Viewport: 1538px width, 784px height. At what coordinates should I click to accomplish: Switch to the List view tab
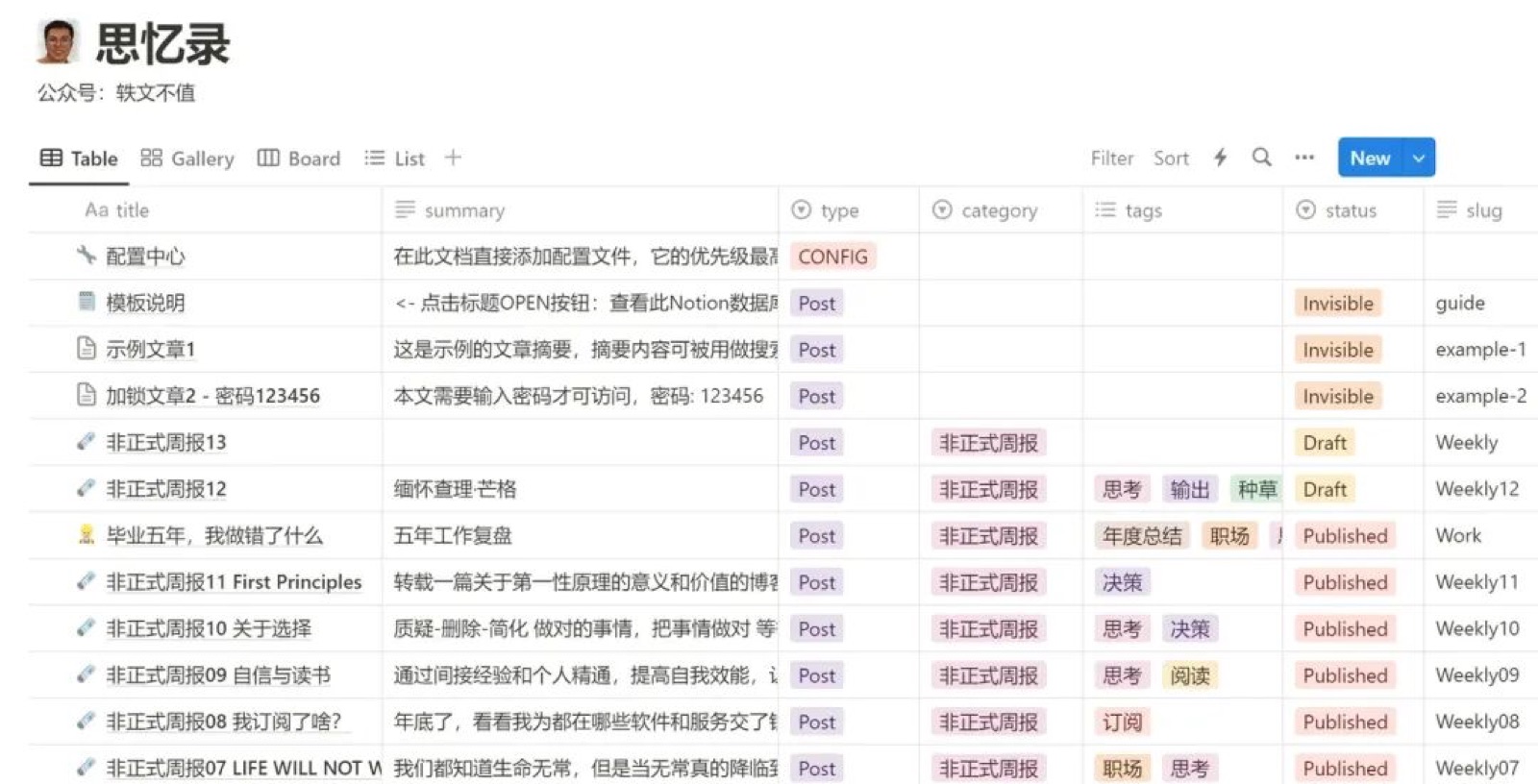[394, 159]
